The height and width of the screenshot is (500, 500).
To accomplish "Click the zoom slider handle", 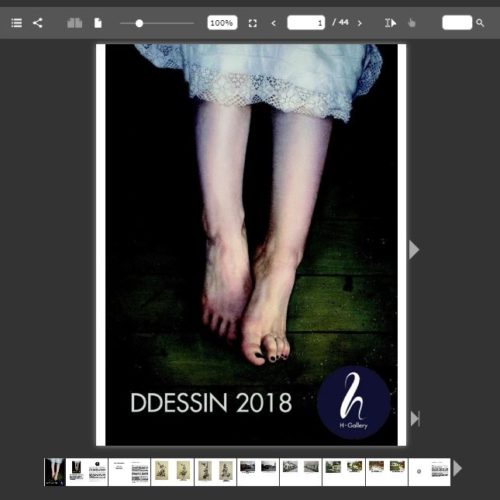I will tap(139, 23).
